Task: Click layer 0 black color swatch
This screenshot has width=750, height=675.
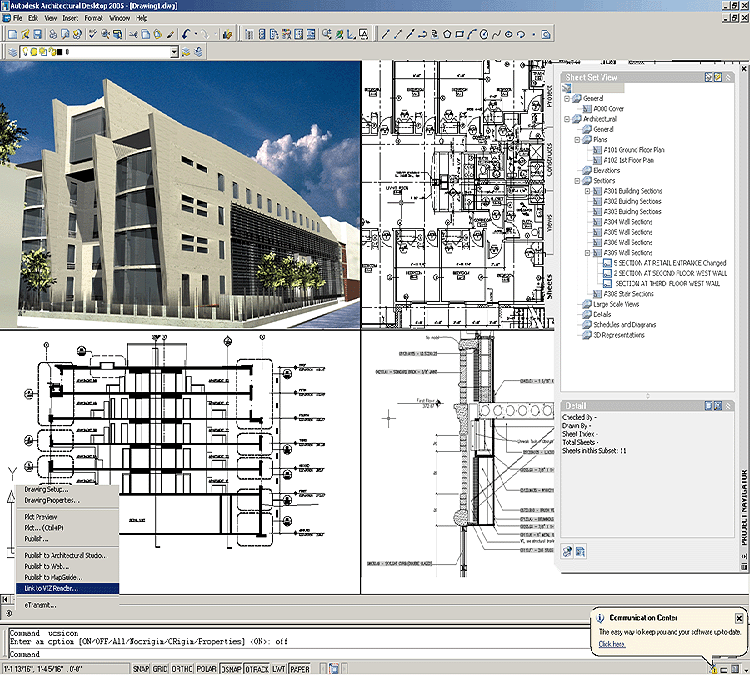Action: click(x=59, y=52)
